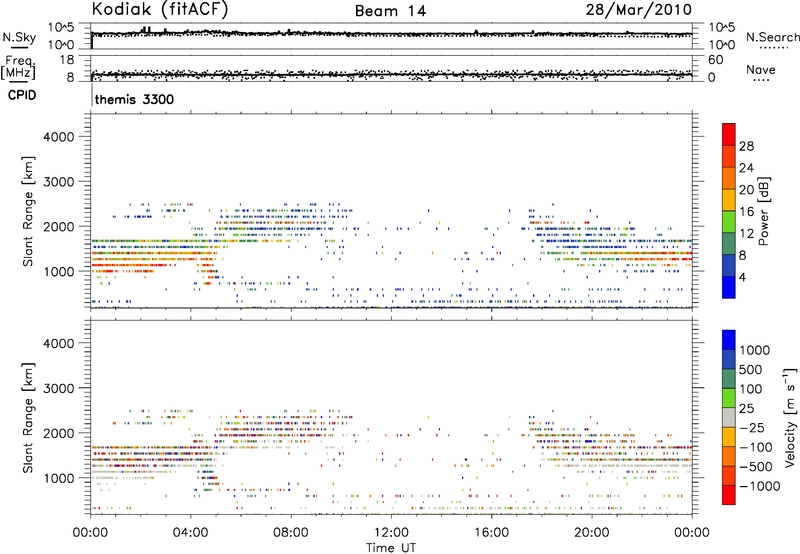Click the date '28/Mar/2010'
This screenshot has width=800, height=554.
coord(638,10)
